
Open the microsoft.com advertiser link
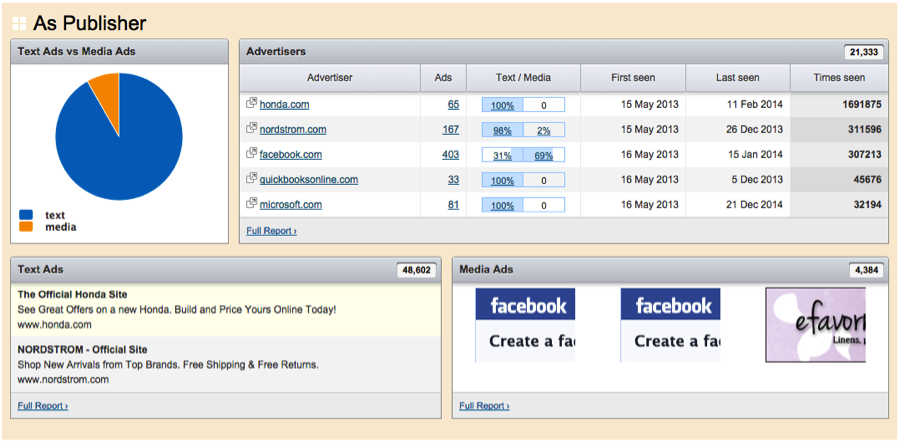click(291, 205)
